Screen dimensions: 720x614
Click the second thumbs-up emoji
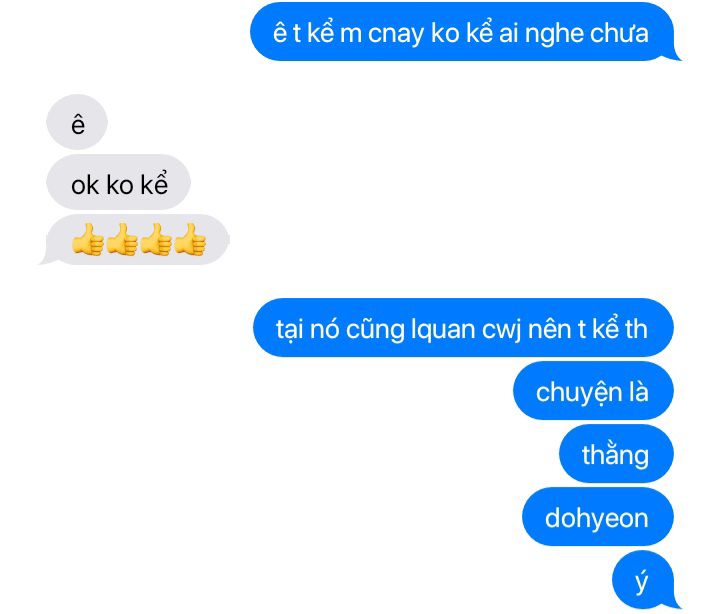coord(122,239)
